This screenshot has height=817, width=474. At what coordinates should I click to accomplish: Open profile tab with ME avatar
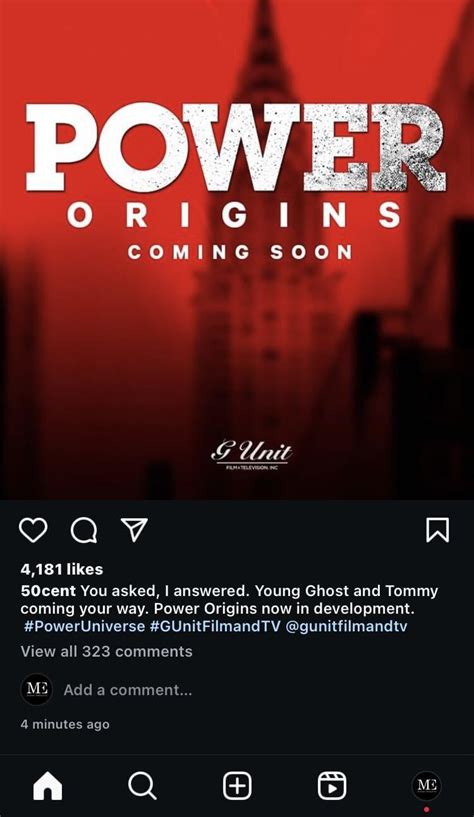[x=427, y=785]
